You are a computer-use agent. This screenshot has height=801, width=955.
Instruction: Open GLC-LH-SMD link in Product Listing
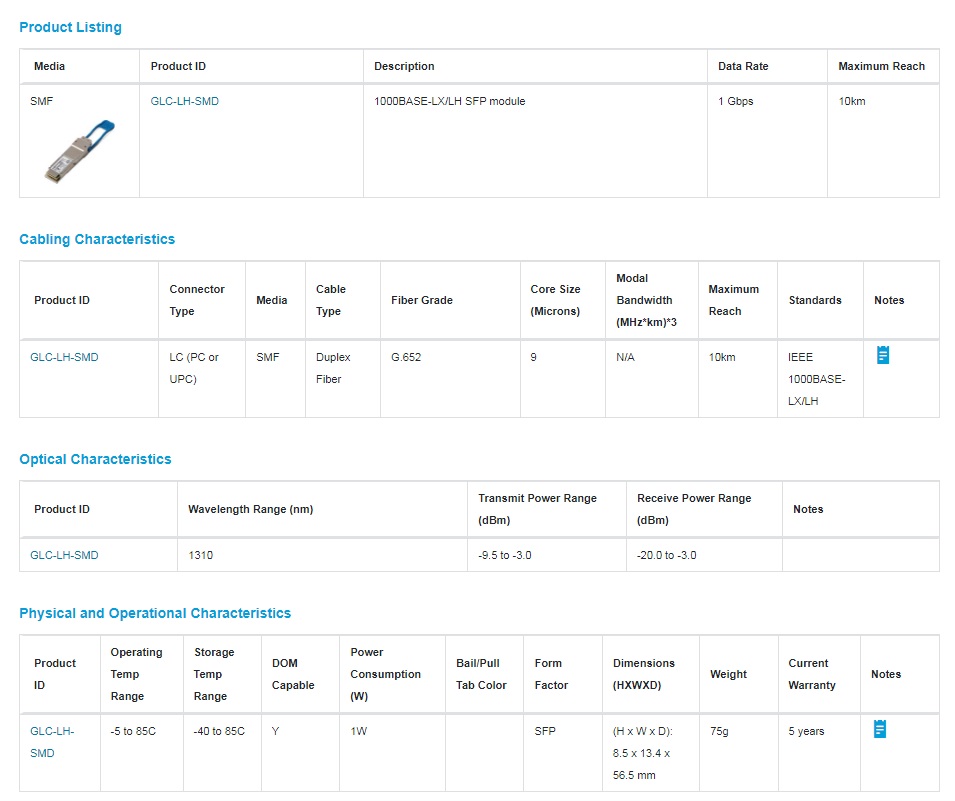click(x=184, y=101)
